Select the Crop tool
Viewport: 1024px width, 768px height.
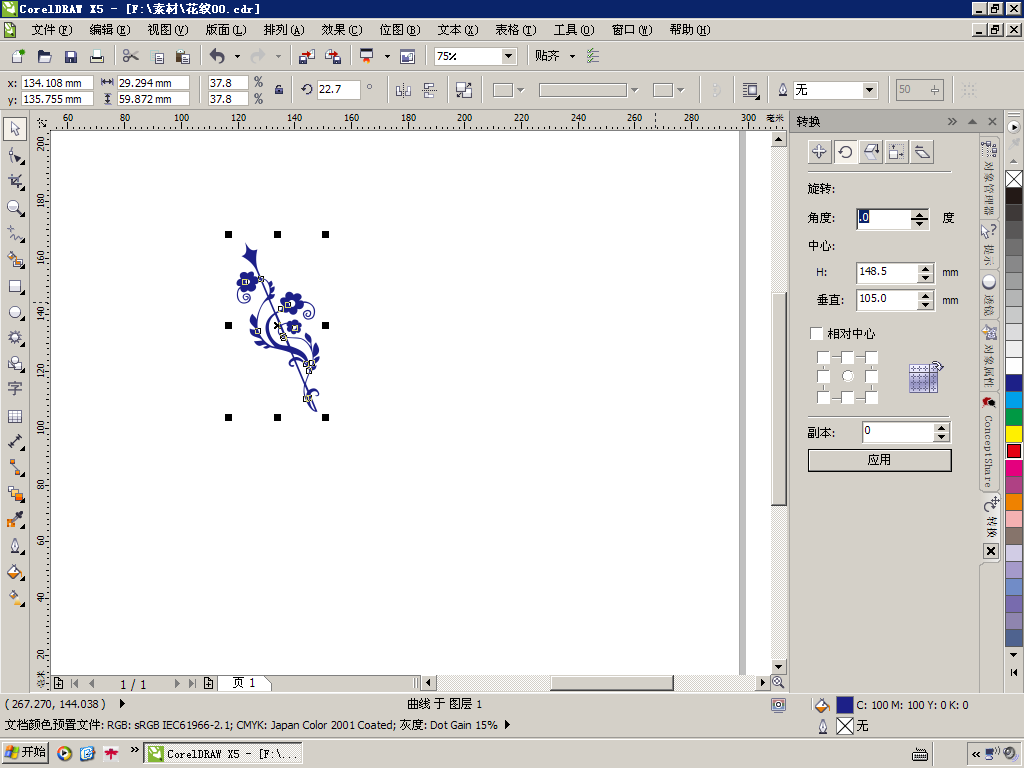pyautogui.click(x=15, y=182)
